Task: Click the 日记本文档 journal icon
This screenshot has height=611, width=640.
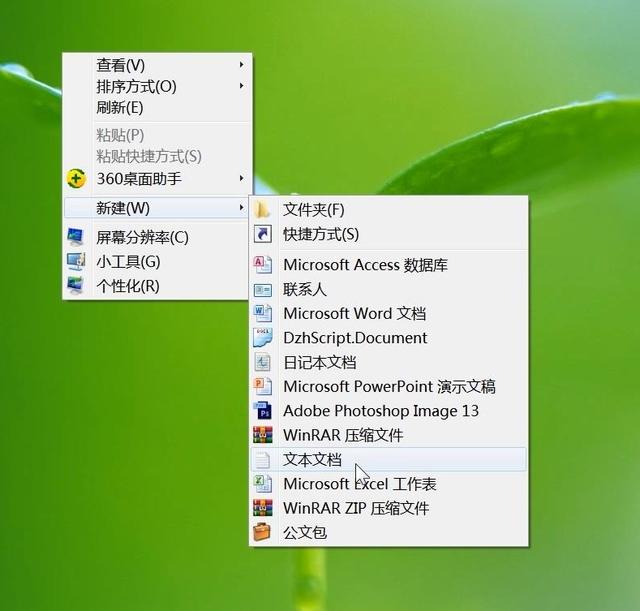Action: coord(262,362)
